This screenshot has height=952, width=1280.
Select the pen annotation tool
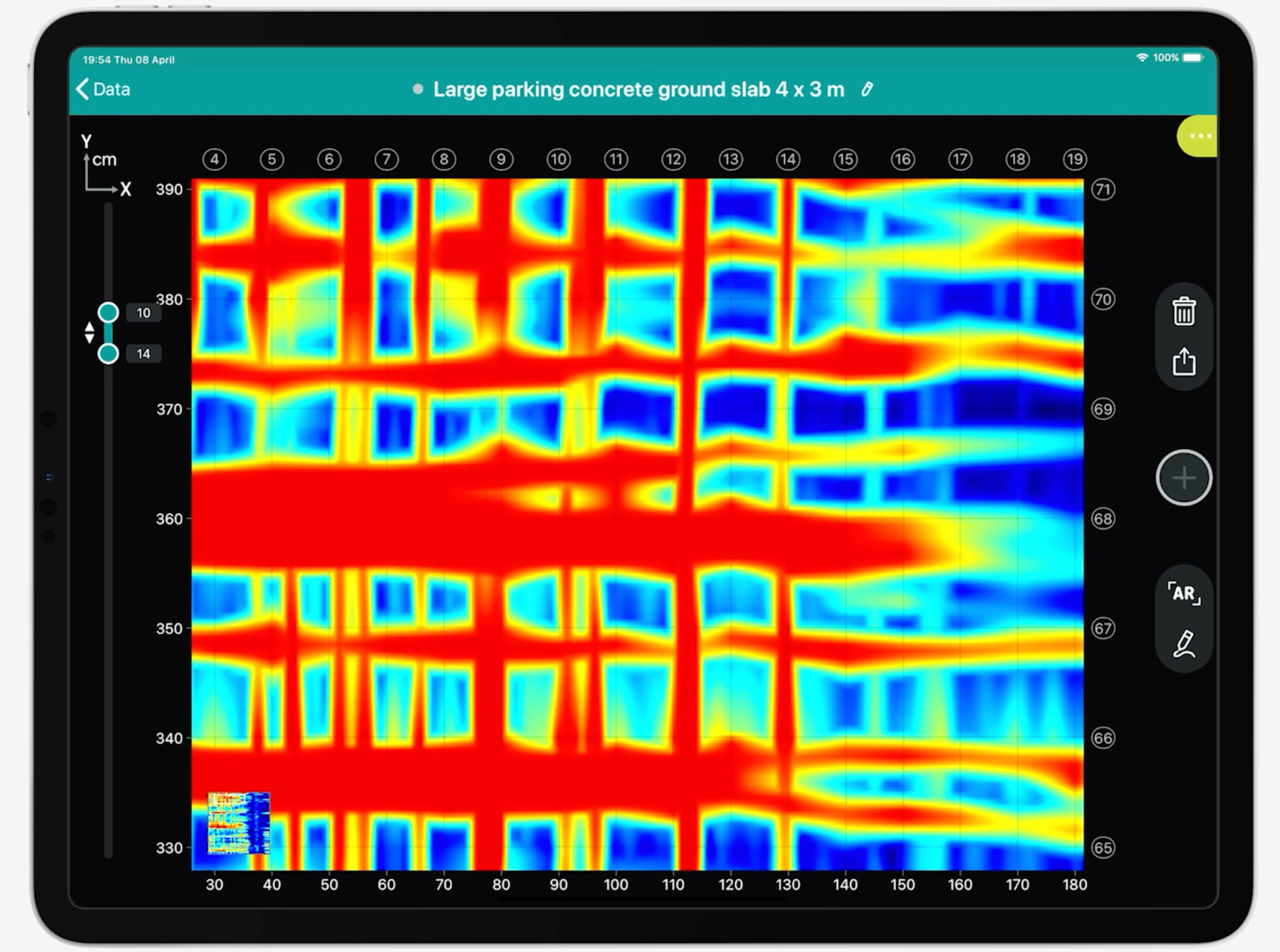pos(1183,644)
